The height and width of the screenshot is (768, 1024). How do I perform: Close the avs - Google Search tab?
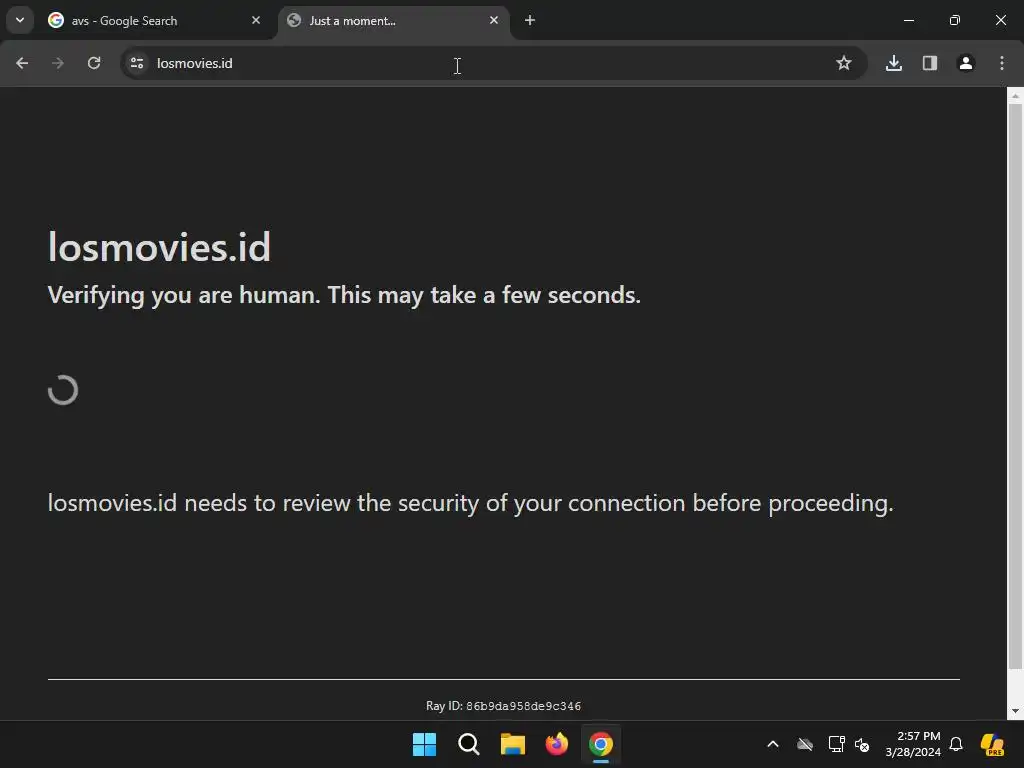click(256, 20)
